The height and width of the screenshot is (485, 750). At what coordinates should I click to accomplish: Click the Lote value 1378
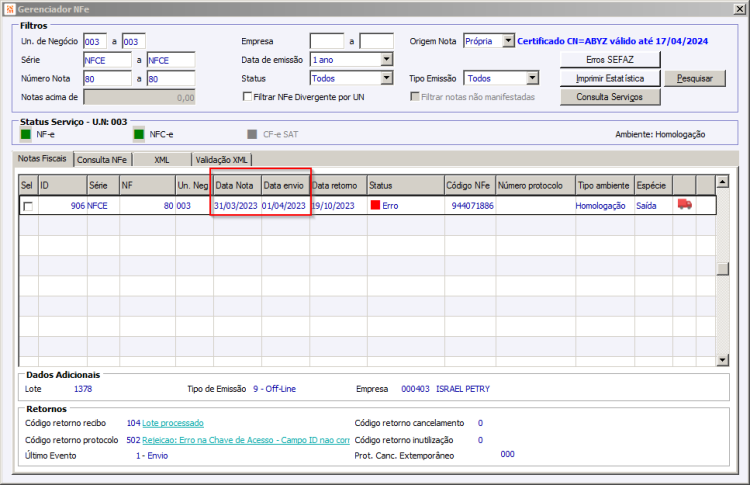tap(83, 389)
